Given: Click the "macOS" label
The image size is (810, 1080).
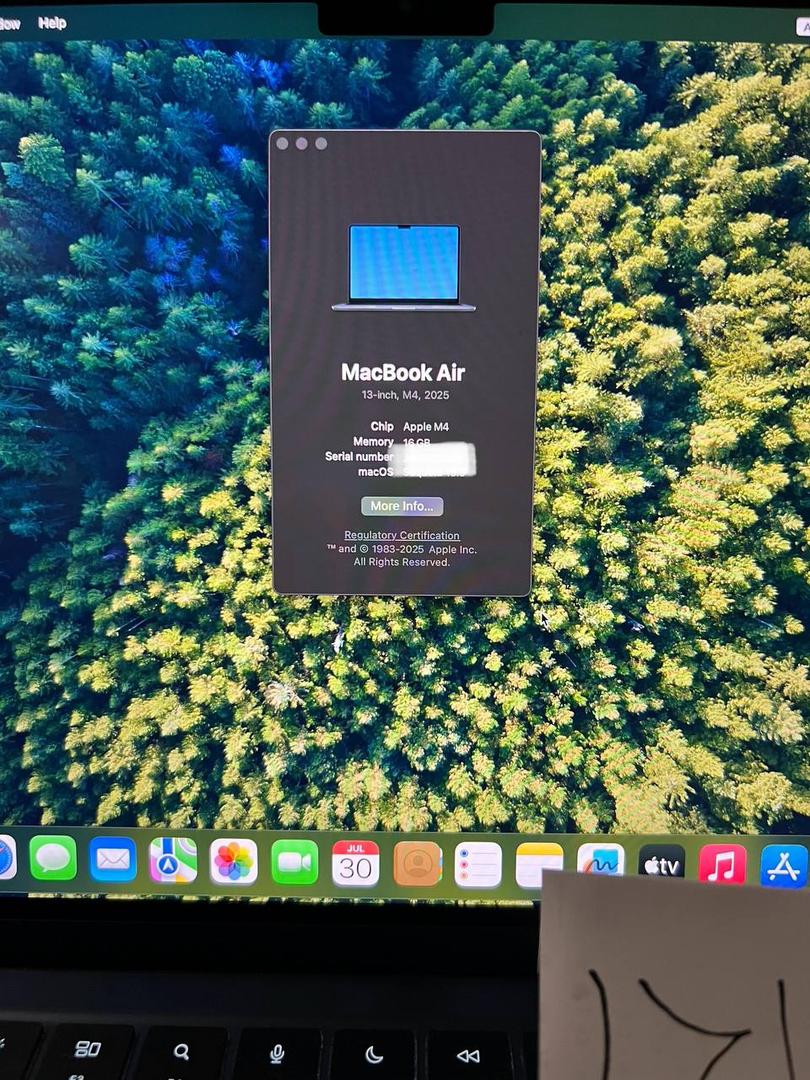Looking at the screenshot, I should pyautogui.click(x=375, y=471).
